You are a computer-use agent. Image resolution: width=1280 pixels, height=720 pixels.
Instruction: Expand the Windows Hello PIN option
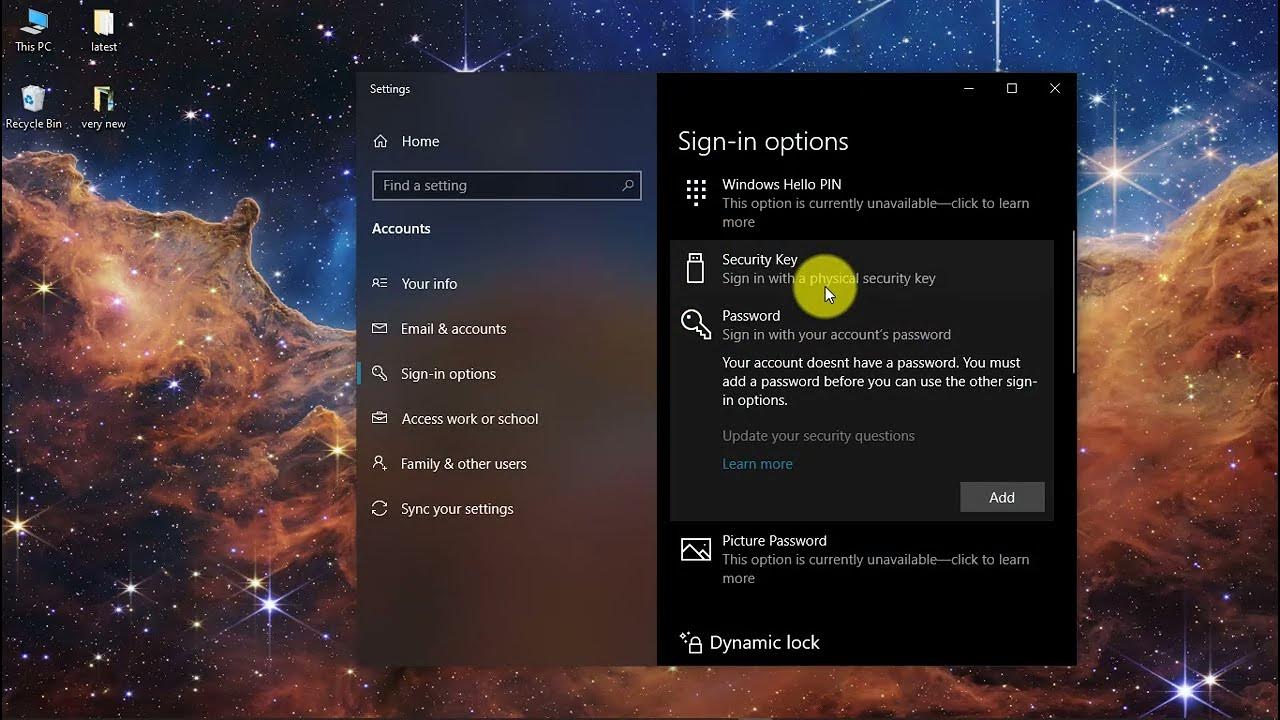click(x=861, y=202)
